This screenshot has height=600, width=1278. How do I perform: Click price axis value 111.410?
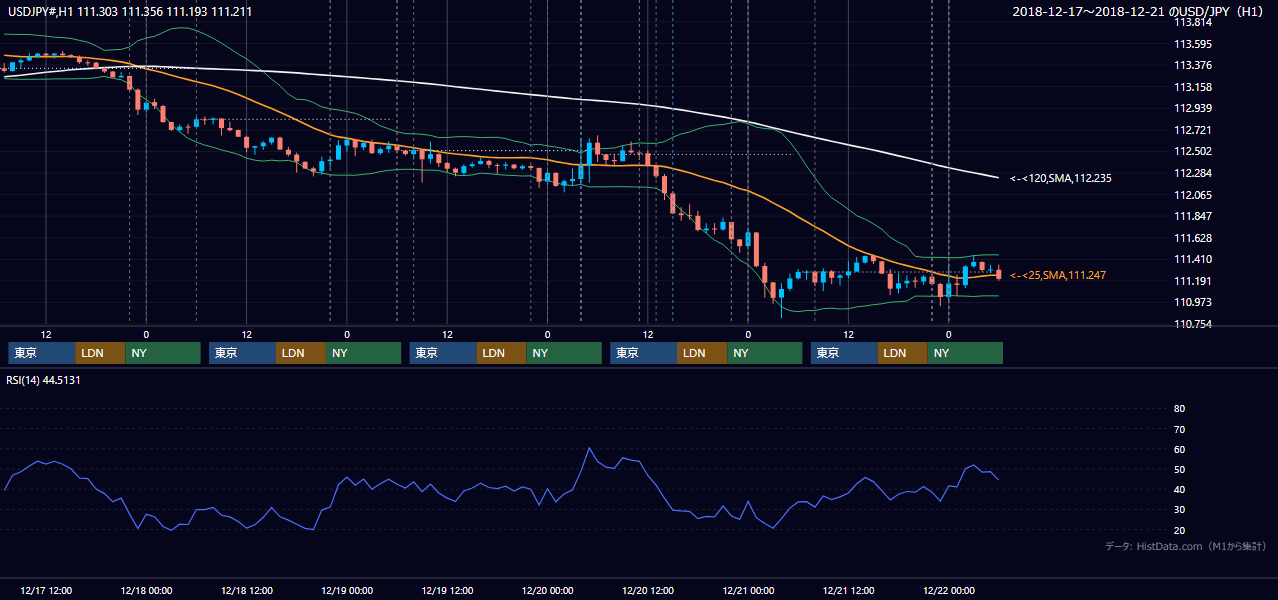pos(1193,260)
